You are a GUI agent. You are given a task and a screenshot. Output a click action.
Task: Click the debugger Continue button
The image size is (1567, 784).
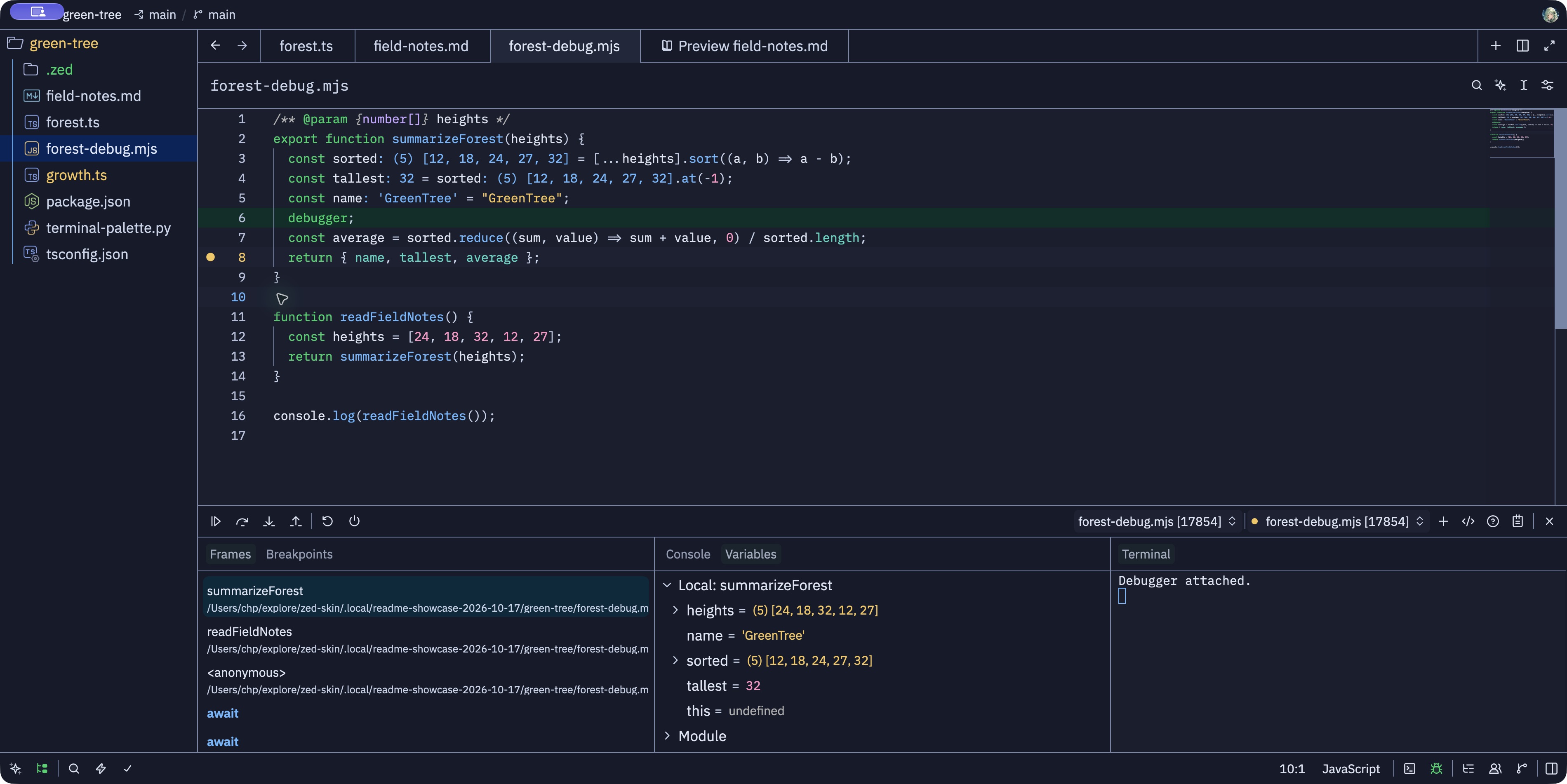[x=215, y=521]
